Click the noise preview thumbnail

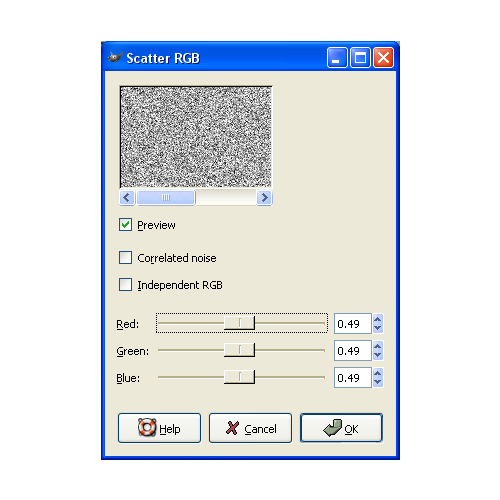[196, 137]
